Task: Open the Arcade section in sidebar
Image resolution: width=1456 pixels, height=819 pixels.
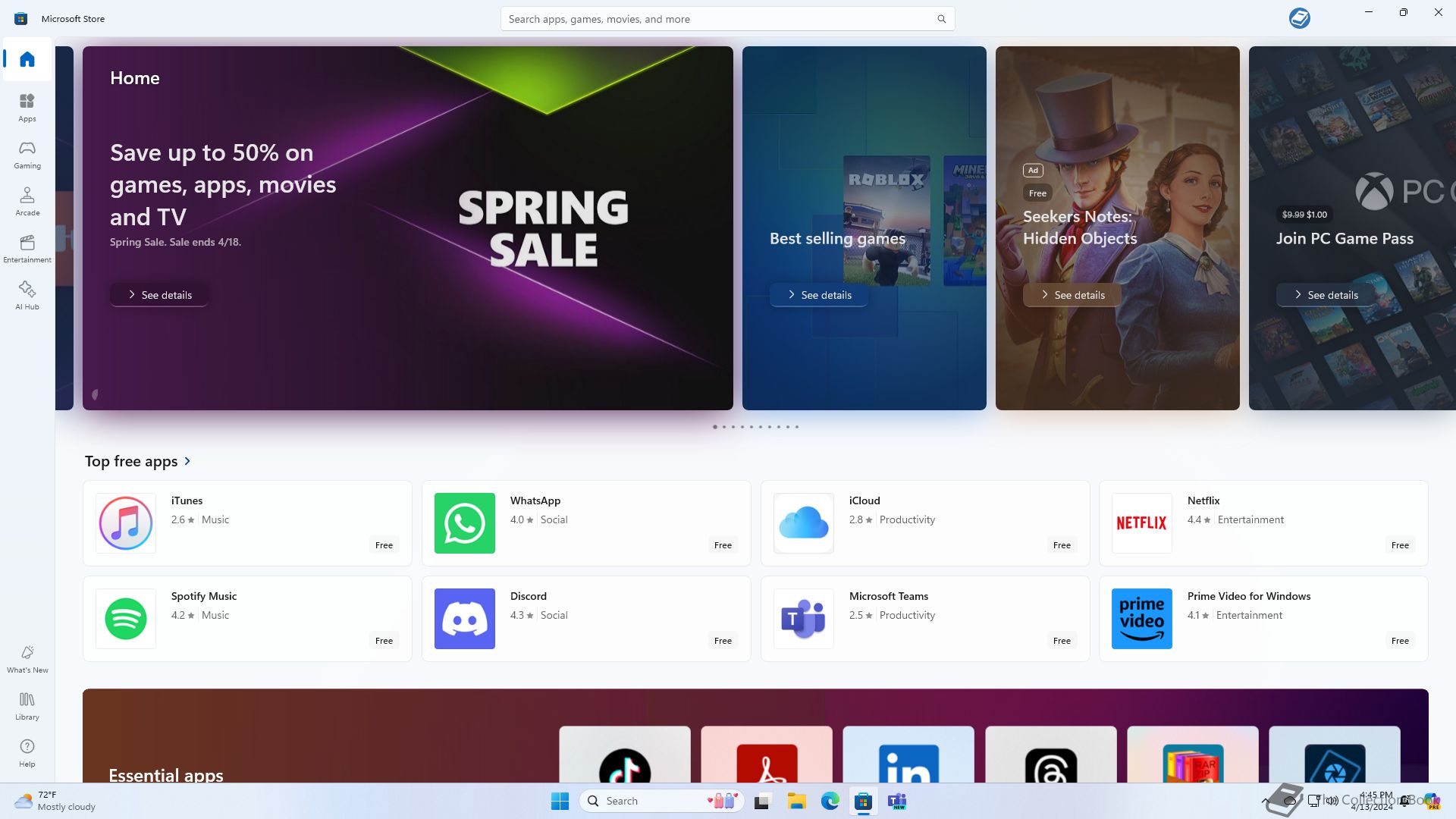Action: tap(27, 201)
